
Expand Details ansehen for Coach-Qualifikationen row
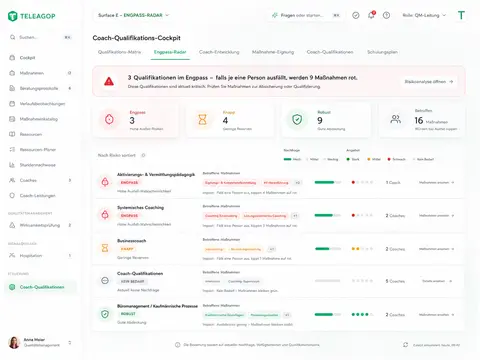pos(437,281)
